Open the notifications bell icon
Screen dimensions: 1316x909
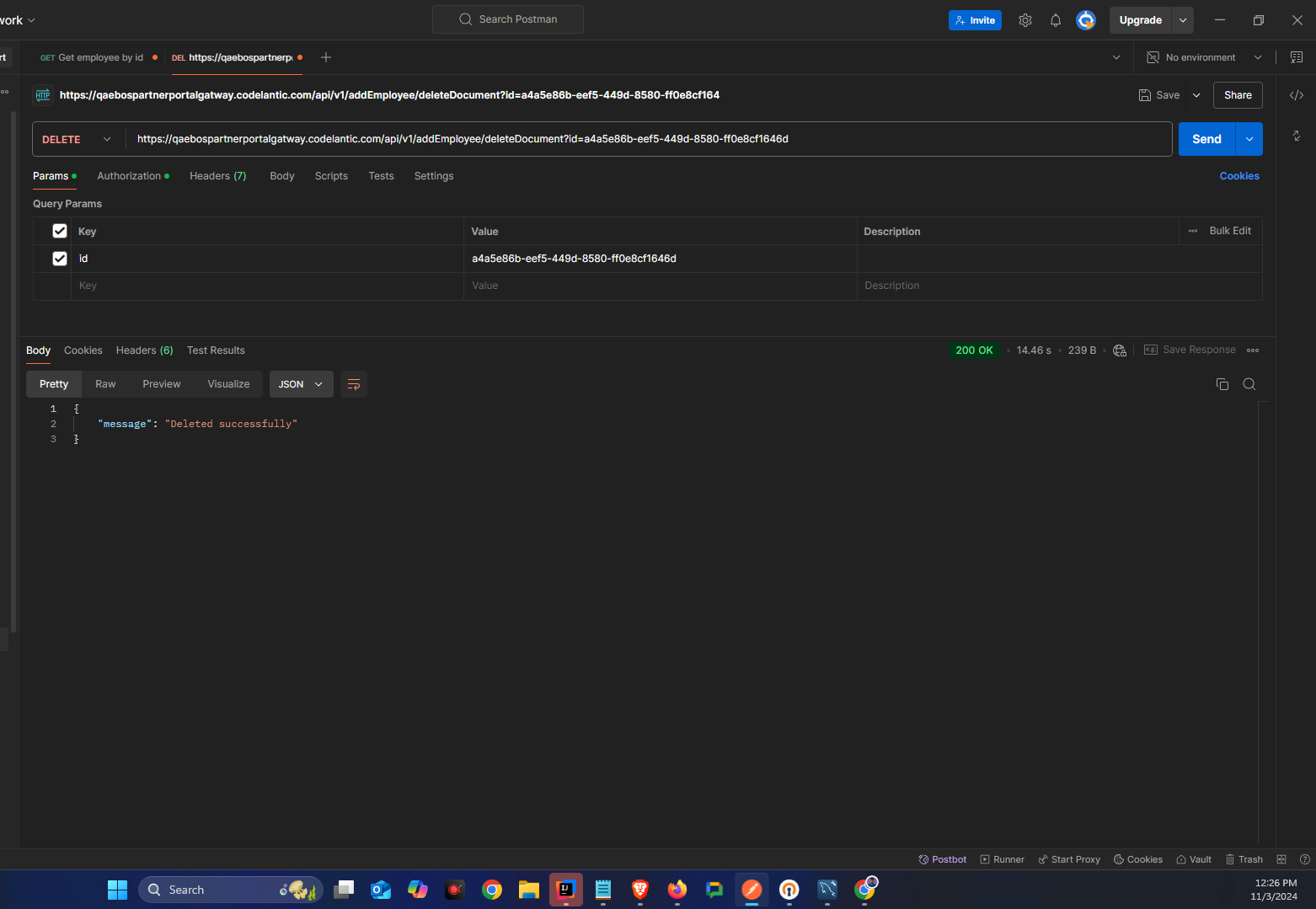click(1056, 20)
